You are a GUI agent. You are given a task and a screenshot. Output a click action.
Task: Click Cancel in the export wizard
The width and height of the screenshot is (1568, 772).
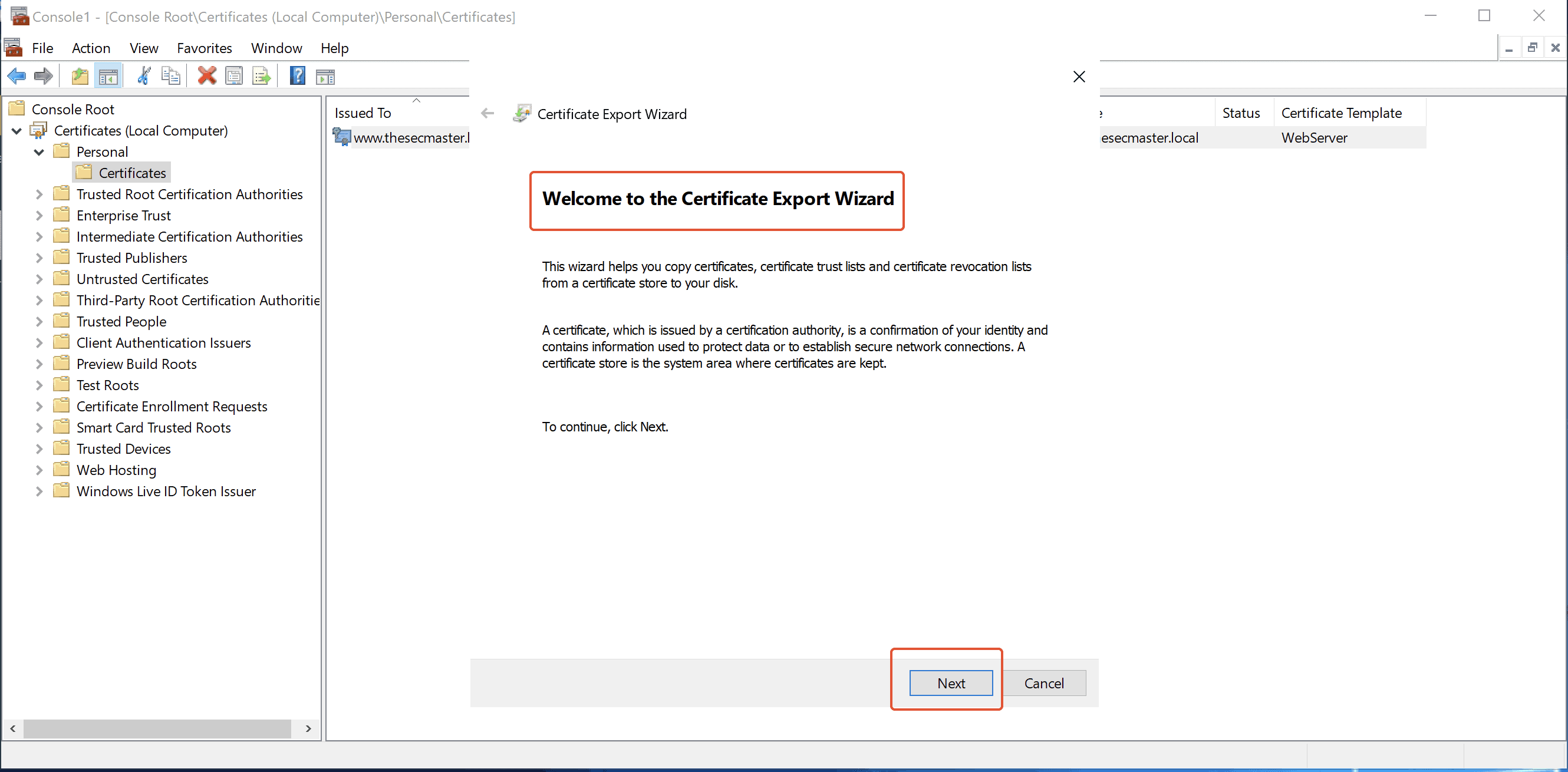pyautogui.click(x=1044, y=682)
